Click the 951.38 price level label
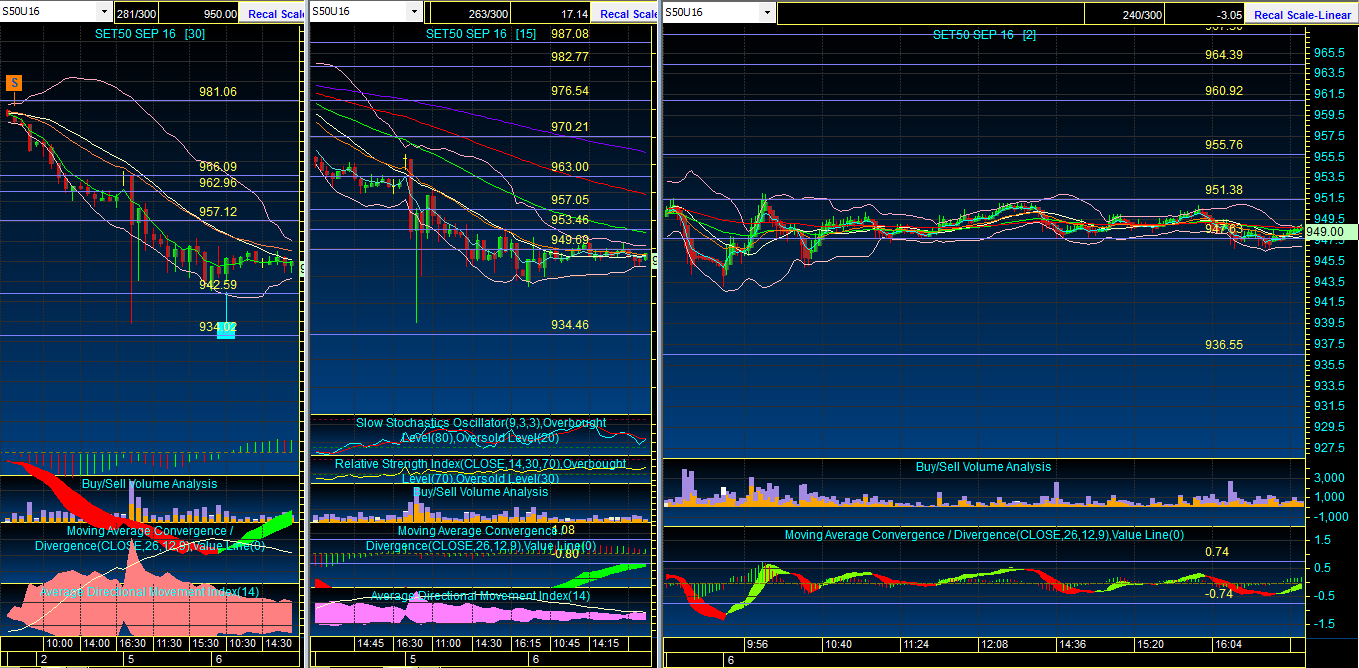 [1224, 190]
